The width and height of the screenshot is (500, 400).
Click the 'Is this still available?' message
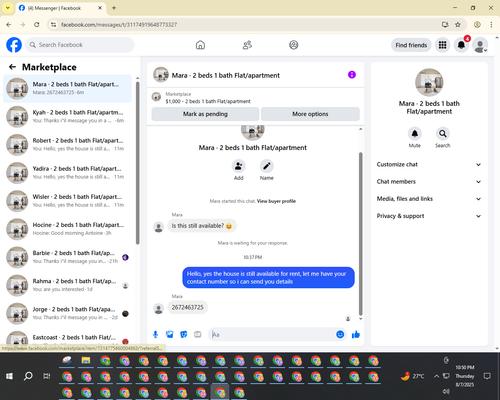point(202,226)
